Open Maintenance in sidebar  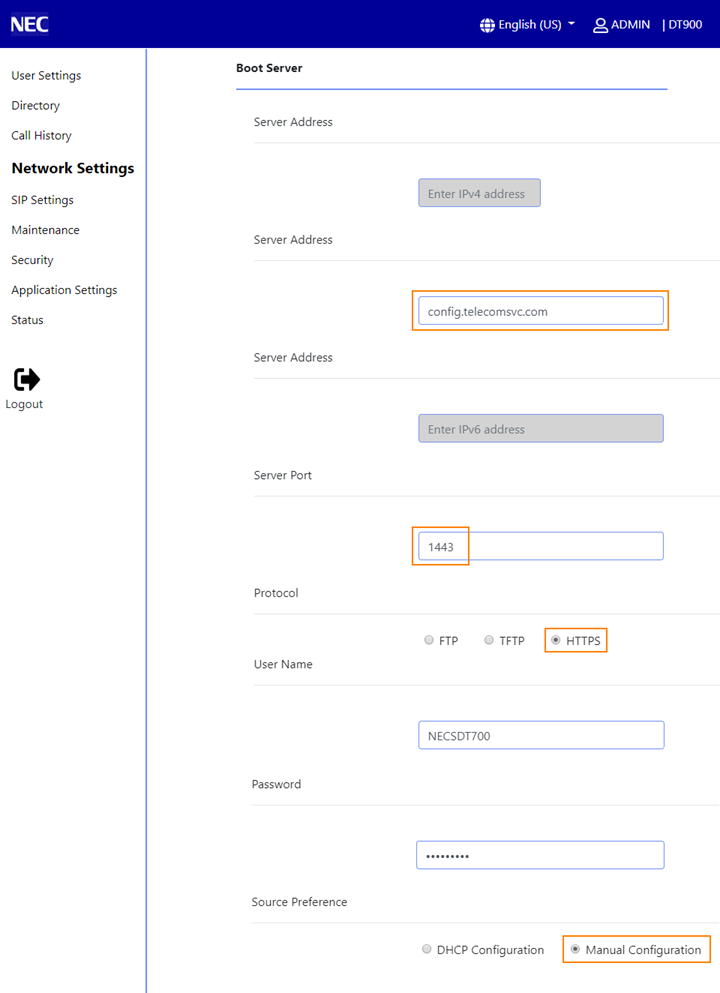pyautogui.click(x=46, y=230)
